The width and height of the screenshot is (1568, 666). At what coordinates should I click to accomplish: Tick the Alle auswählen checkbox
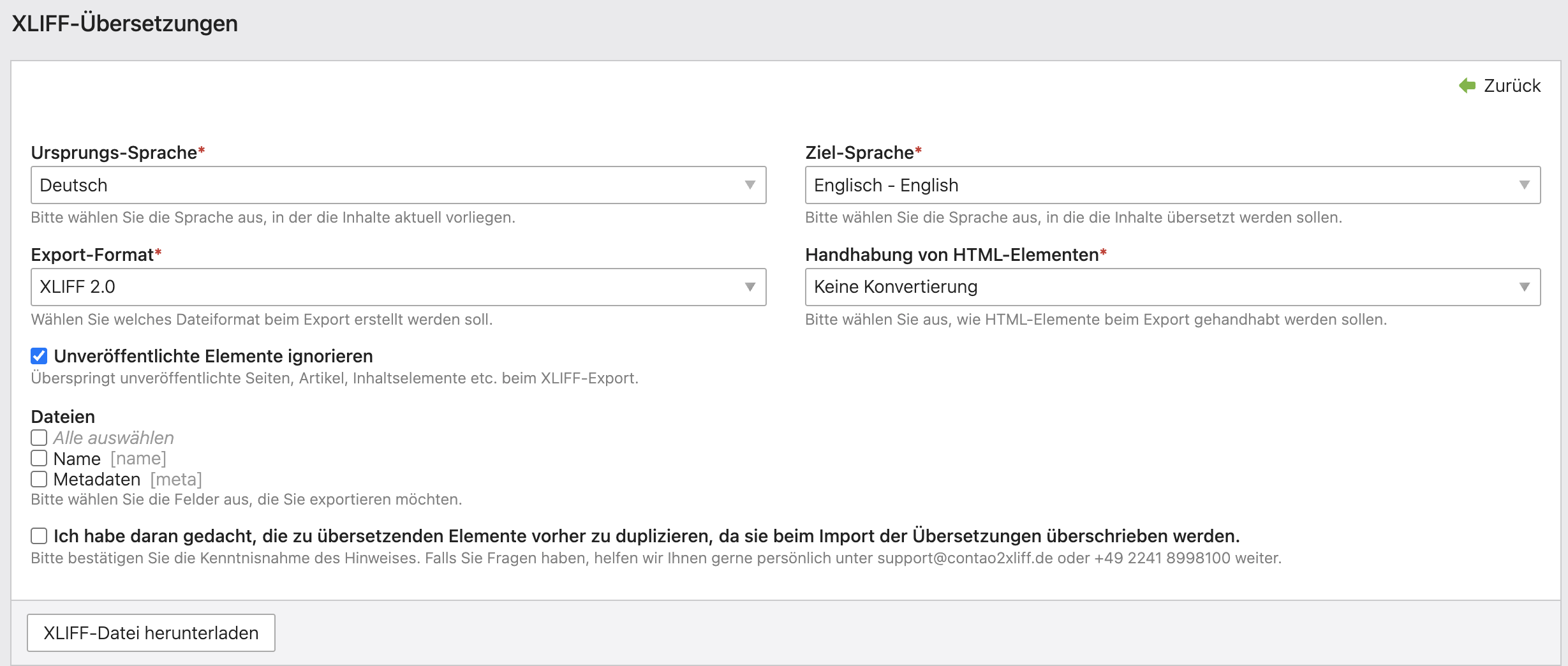39,438
